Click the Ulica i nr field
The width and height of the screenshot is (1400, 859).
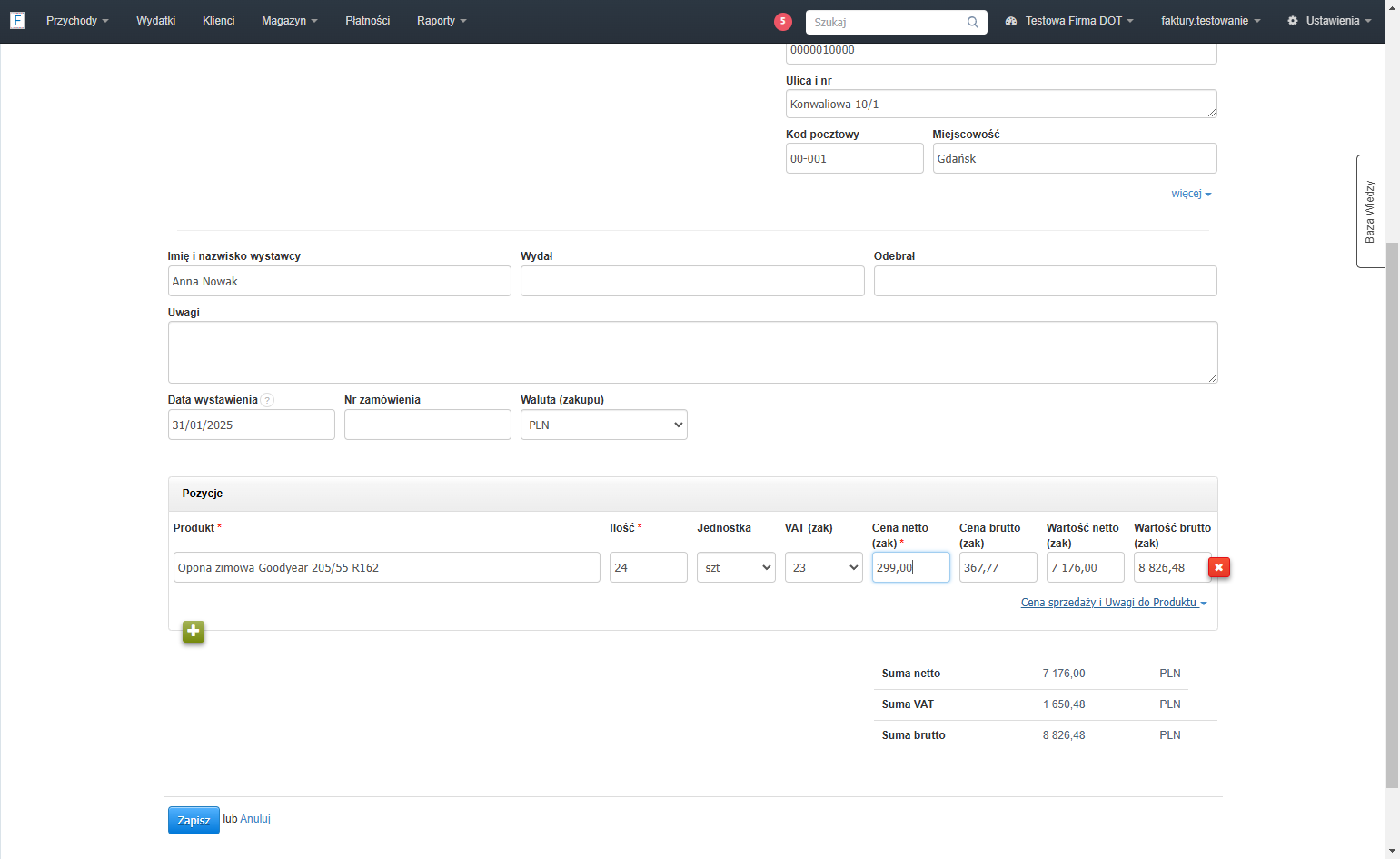click(x=1001, y=104)
